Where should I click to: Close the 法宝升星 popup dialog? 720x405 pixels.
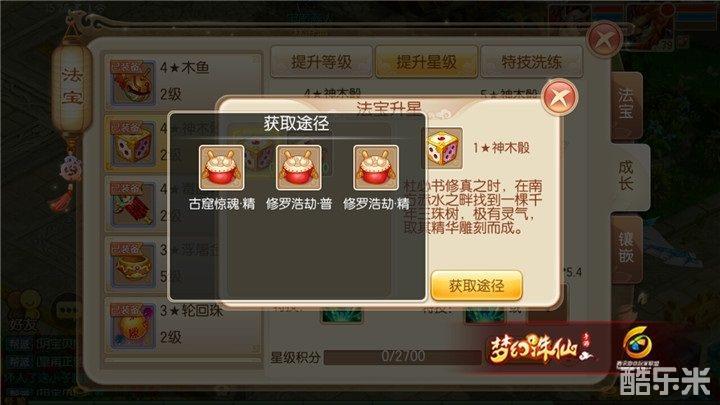(559, 97)
